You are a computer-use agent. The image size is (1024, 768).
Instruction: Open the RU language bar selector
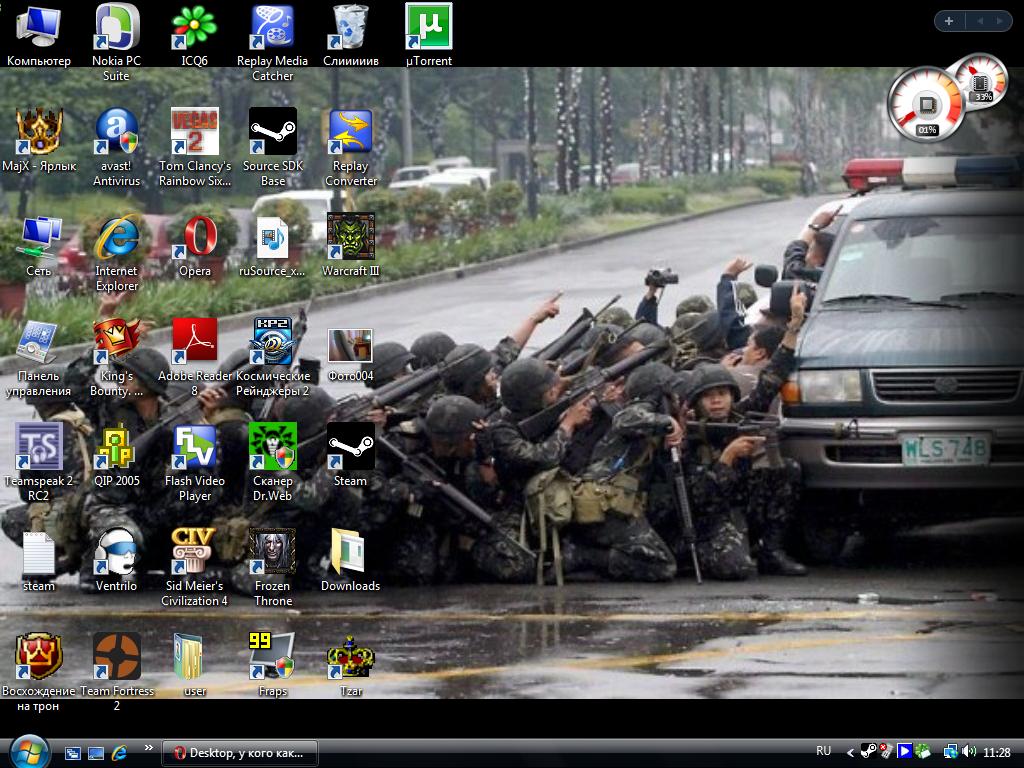823,751
